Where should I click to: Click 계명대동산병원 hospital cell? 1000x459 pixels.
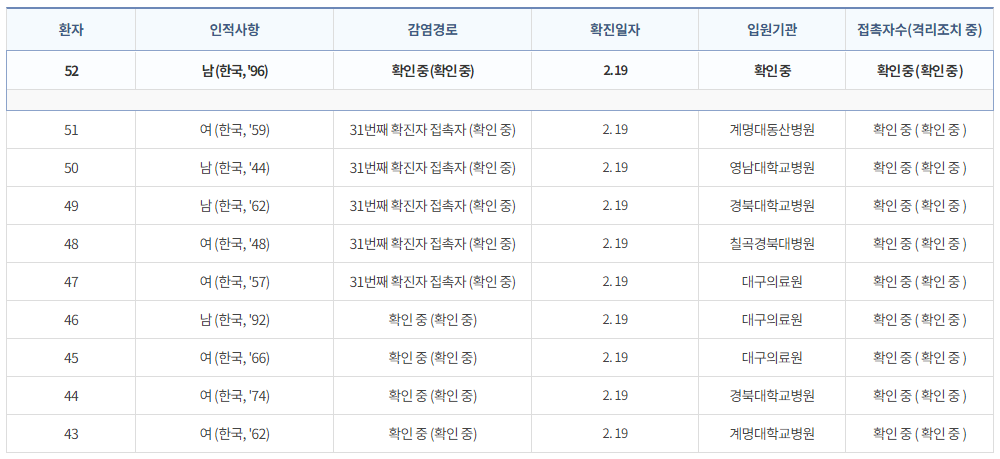pyautogui.click(x=772, y=129)
